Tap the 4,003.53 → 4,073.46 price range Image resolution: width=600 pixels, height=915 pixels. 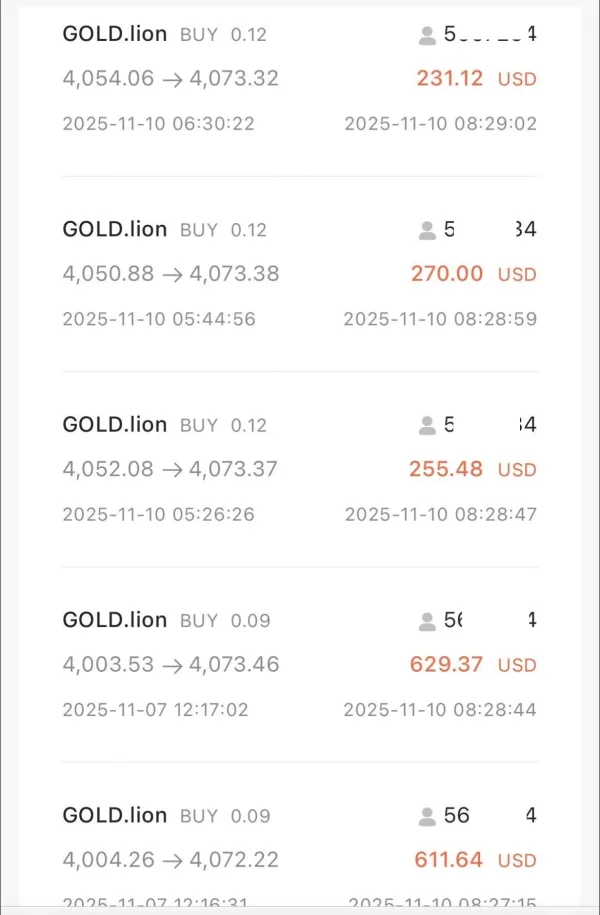171,664
